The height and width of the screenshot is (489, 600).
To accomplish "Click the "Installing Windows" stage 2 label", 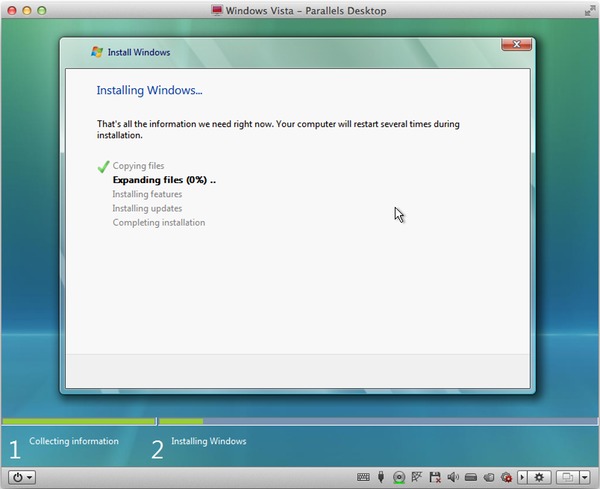I will pyautogui.click(x=209, y=441).
